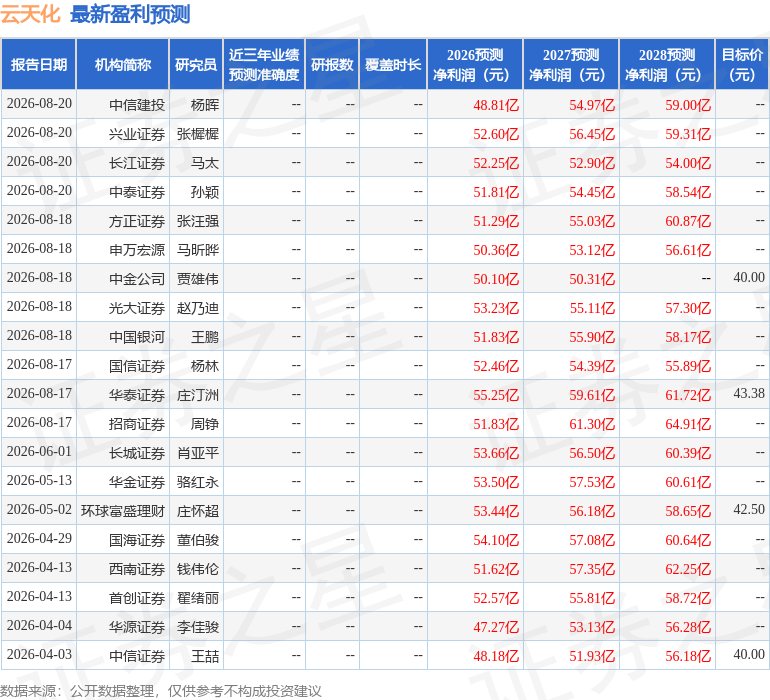This screenshot has height=700, width=770.
Task: Click analyst name 庄汀洲
Action: (198, 394)
